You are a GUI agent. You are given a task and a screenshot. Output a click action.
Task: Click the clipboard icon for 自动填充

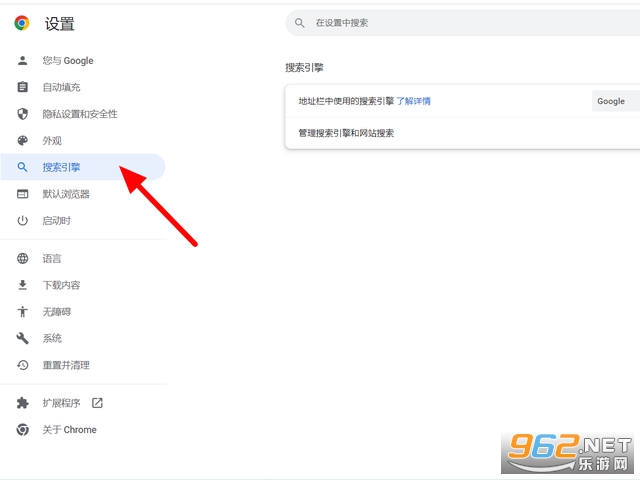click(23, 88)
